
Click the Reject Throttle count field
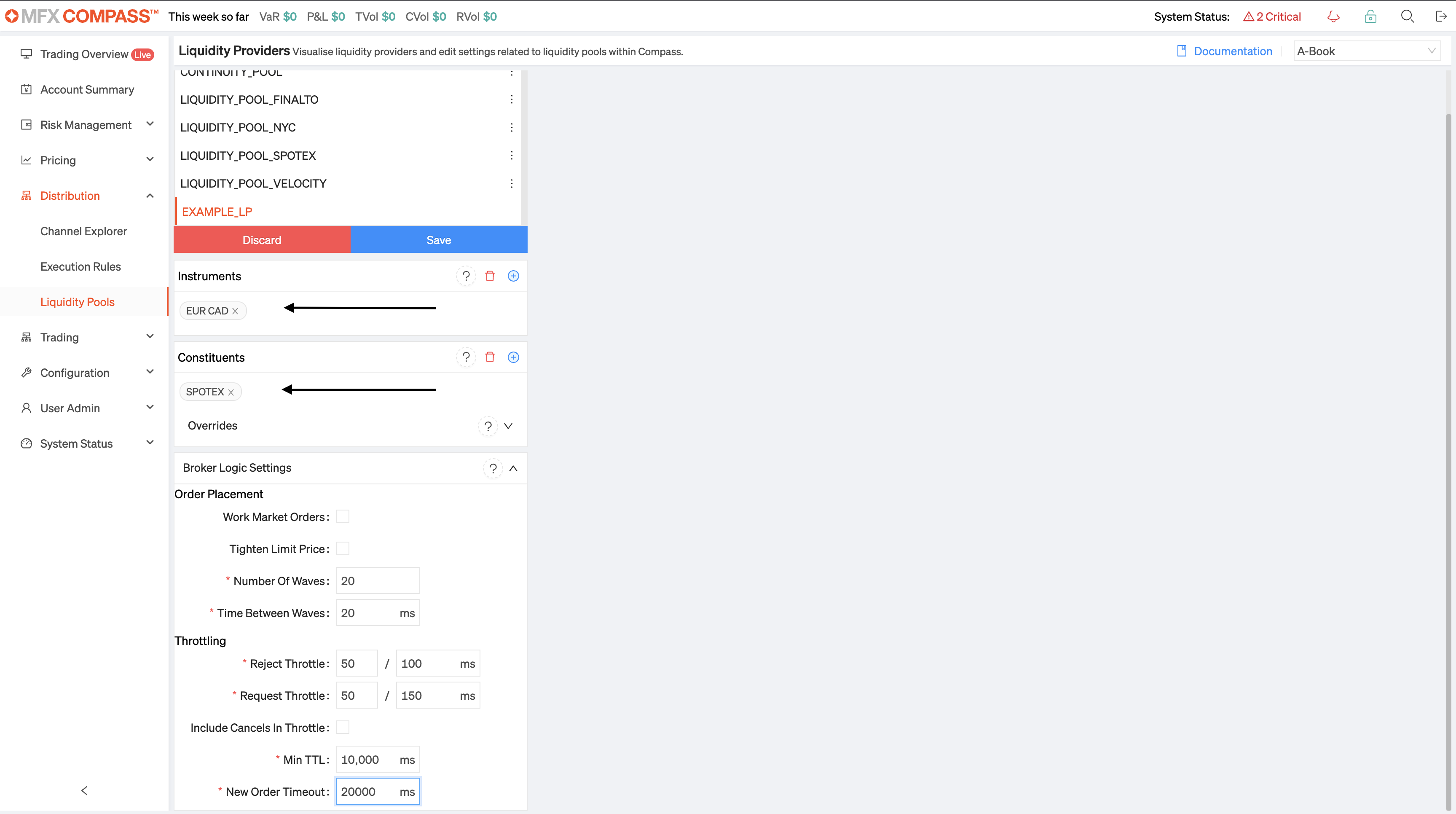[357, 664]
